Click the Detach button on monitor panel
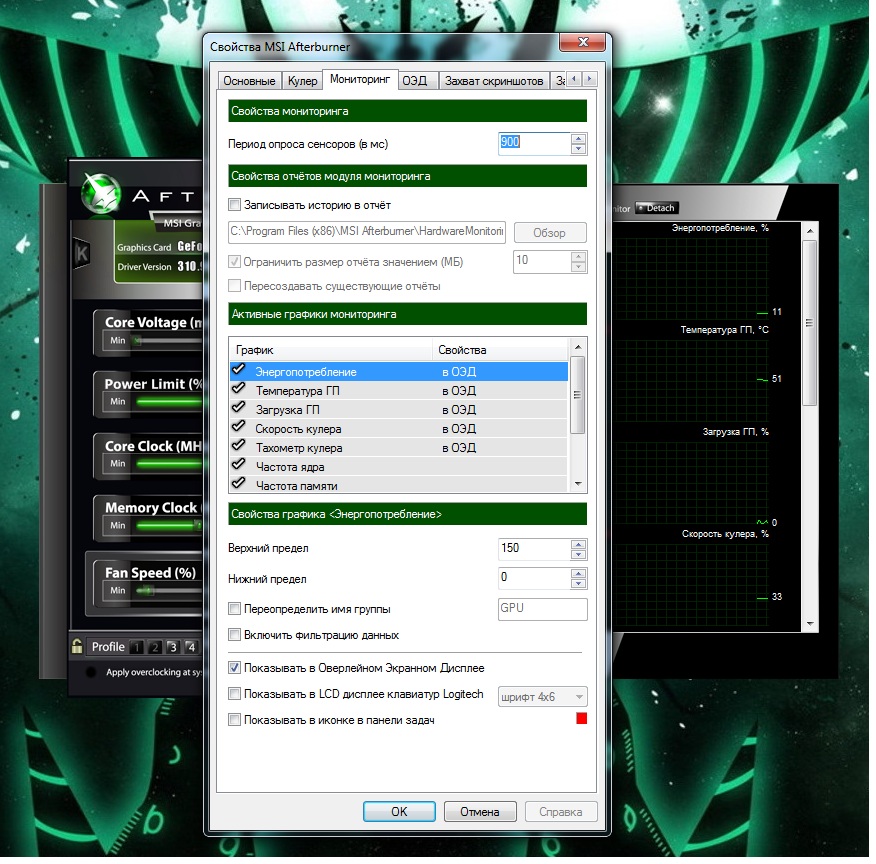The width and height of the screenshot is (876, 864). [x=657, y=208]
